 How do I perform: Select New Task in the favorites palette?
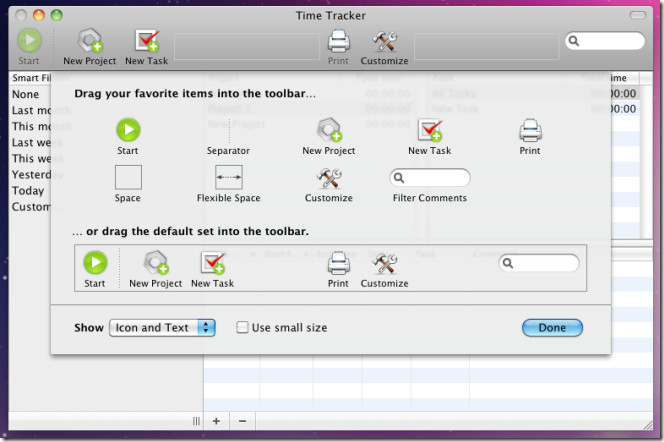tap(429, 137)
